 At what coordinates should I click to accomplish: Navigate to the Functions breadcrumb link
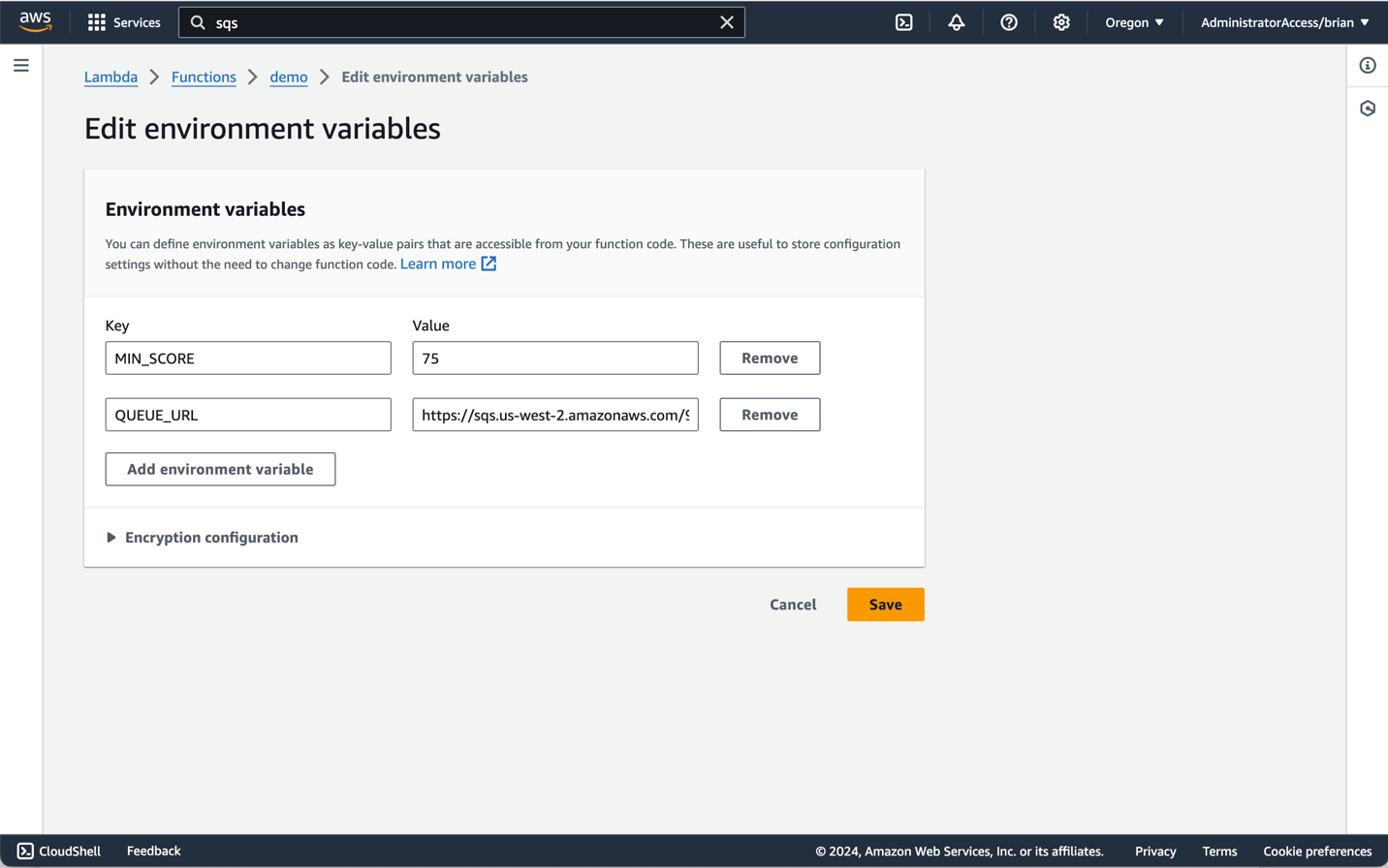(x=204, y=77)
